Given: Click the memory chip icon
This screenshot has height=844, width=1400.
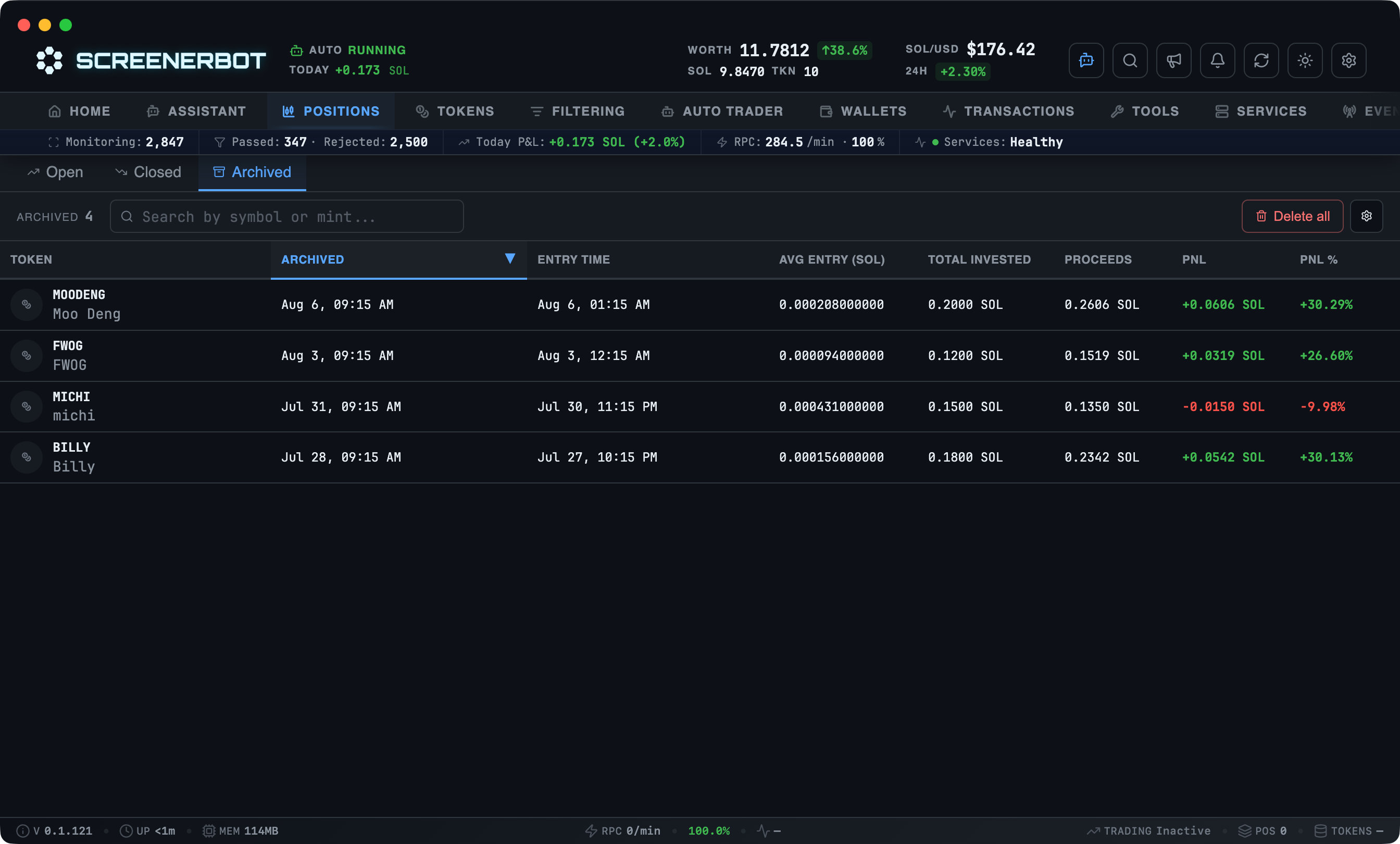Looking at the screenshot, I should click(x=208, y=831).
